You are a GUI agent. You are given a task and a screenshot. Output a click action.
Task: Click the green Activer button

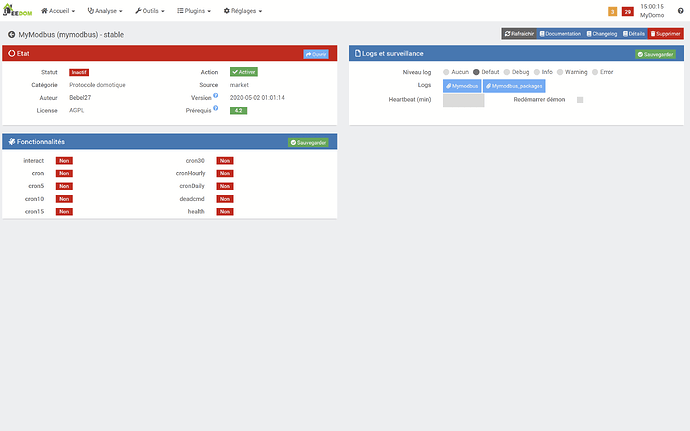click(x=244, y=72)
